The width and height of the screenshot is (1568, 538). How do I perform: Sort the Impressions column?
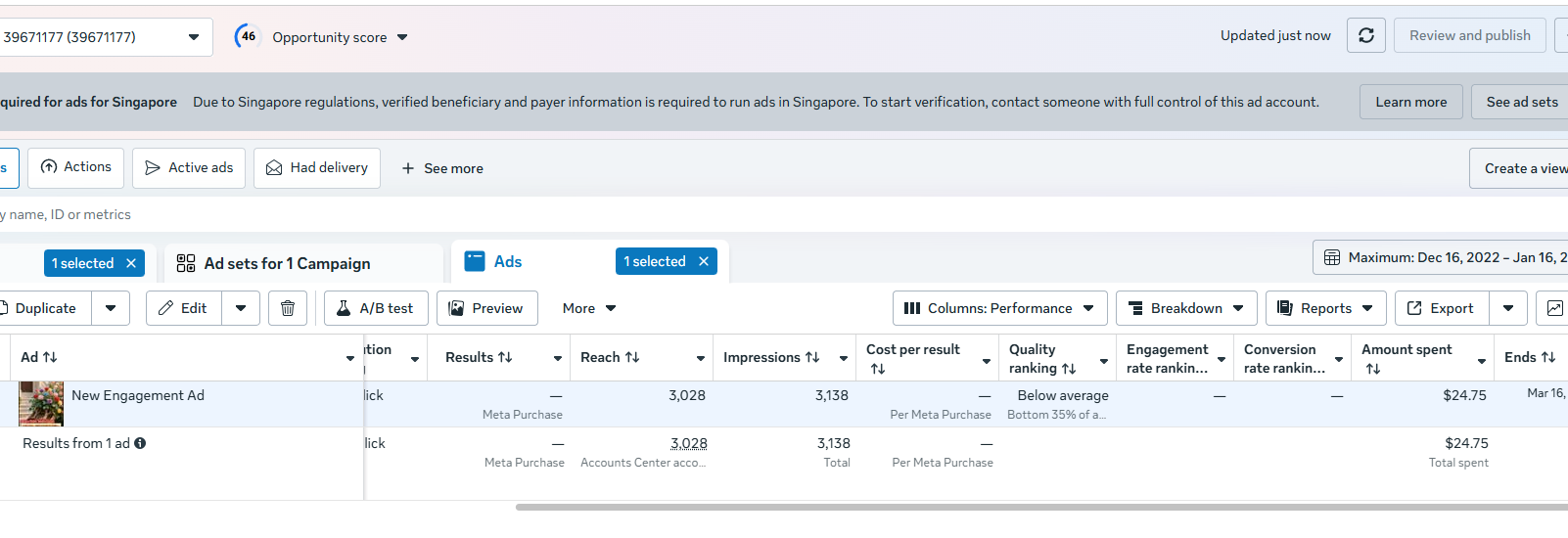coord(812,357)
